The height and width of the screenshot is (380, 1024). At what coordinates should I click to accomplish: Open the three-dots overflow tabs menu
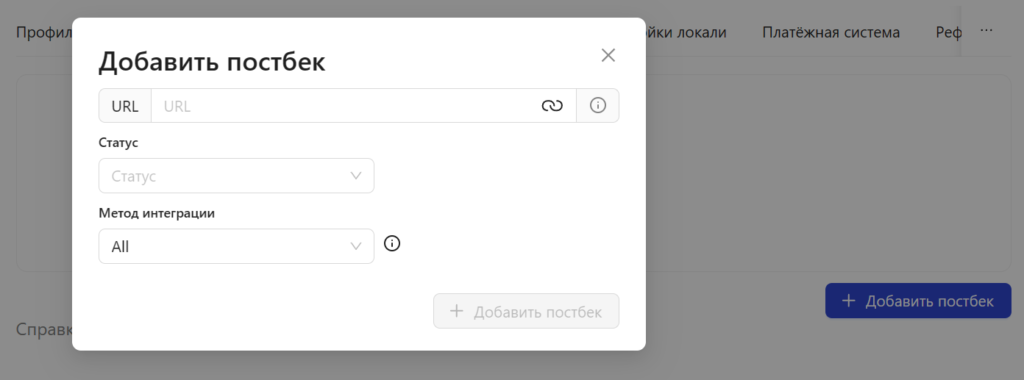(x=986, y=31)
